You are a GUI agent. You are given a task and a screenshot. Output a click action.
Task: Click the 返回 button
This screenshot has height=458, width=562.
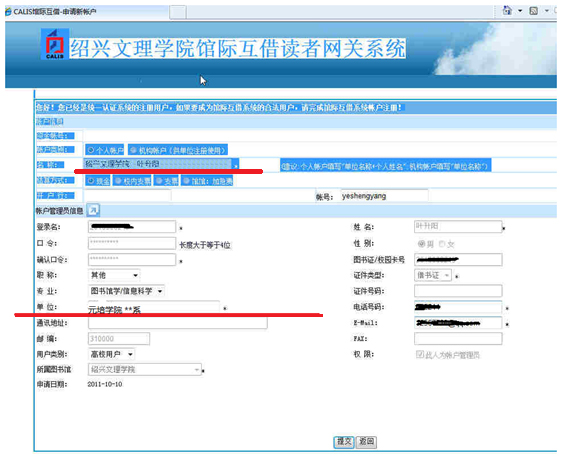click(366, 442)
